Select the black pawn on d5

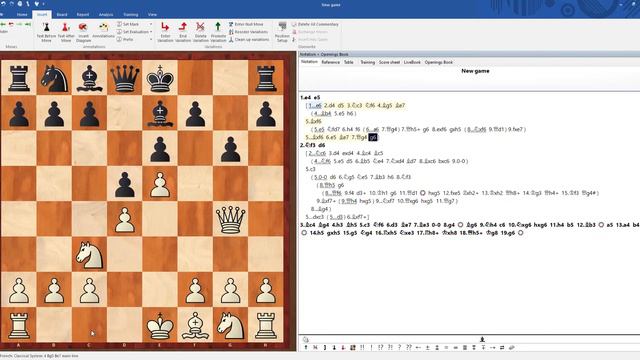[125, 184]
